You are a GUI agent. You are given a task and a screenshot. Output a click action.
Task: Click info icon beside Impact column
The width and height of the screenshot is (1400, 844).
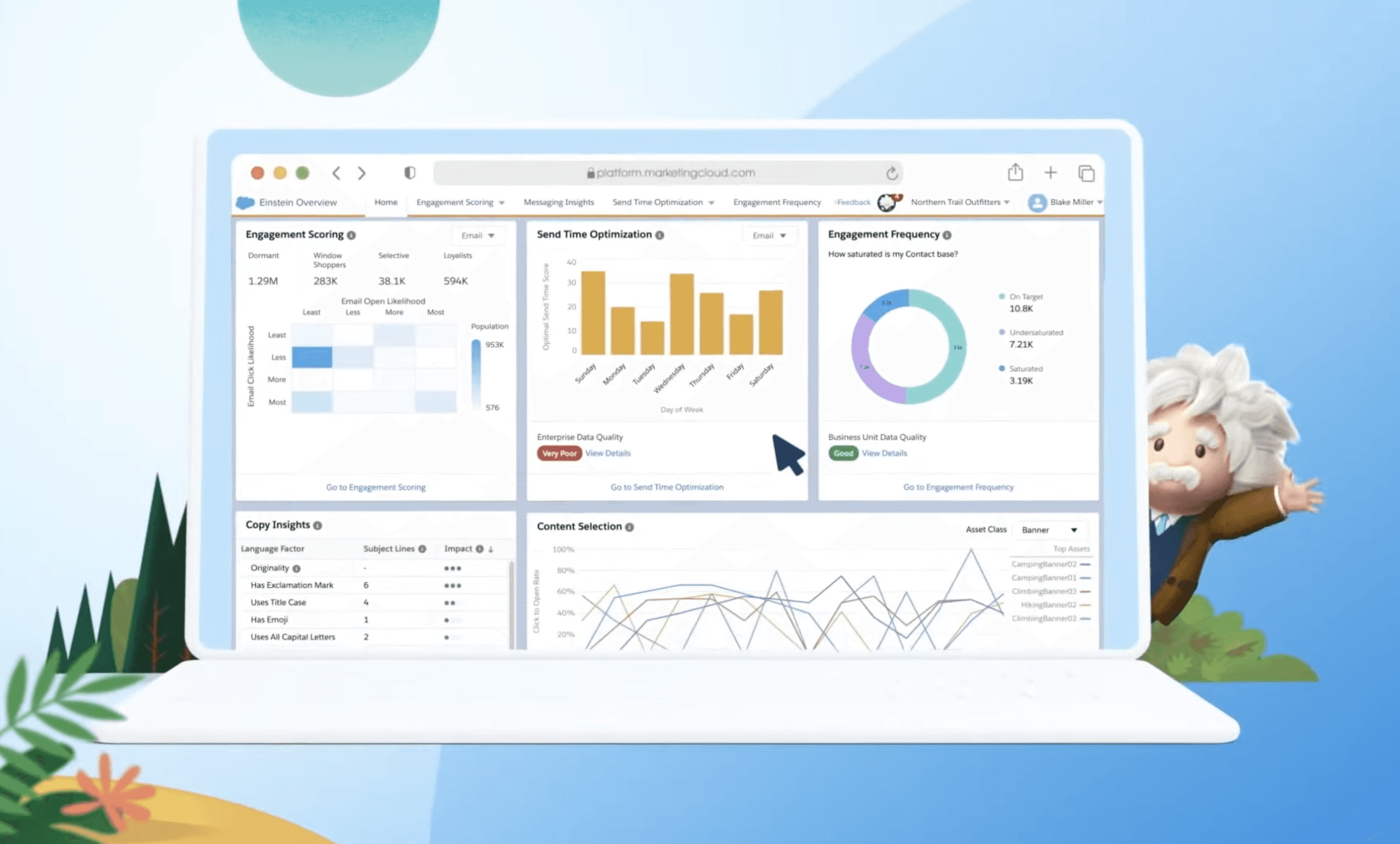tap(480, 549)
